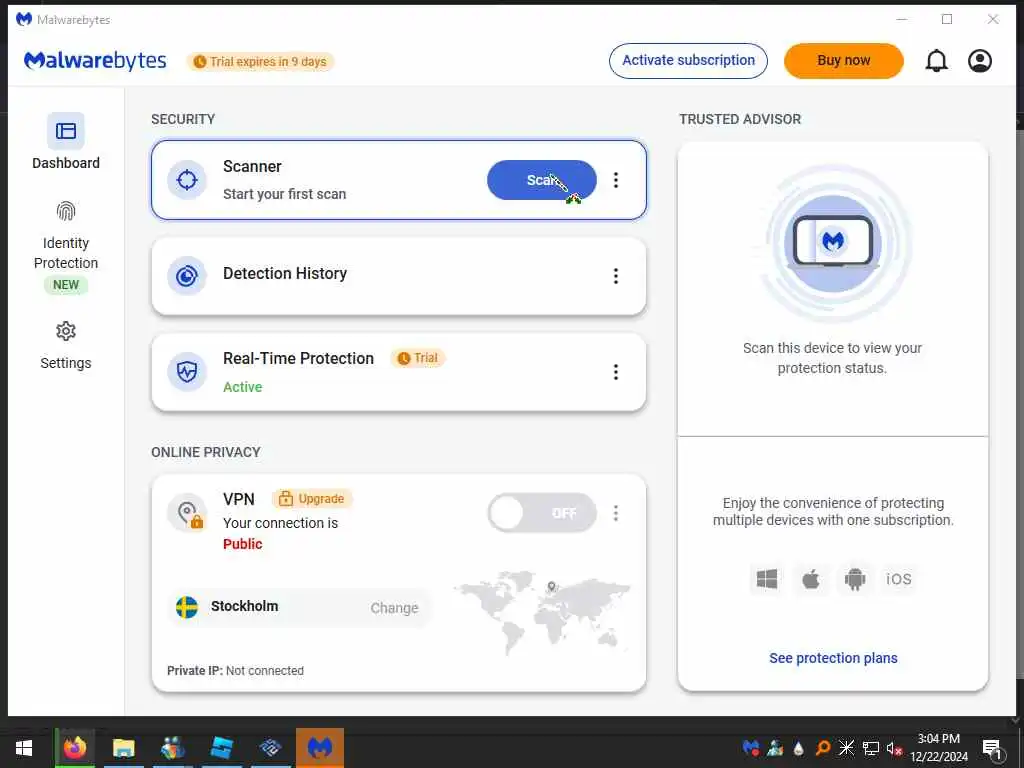Click the Windows platform icon in Trusted Advisor

[767, 579]
